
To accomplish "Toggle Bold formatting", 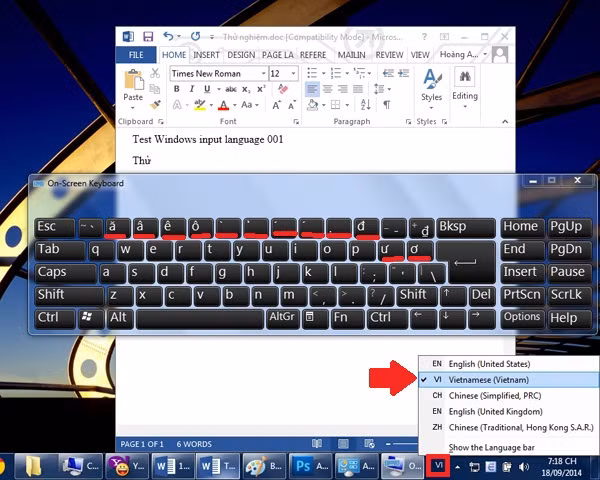I will click(x=176, y=89).
